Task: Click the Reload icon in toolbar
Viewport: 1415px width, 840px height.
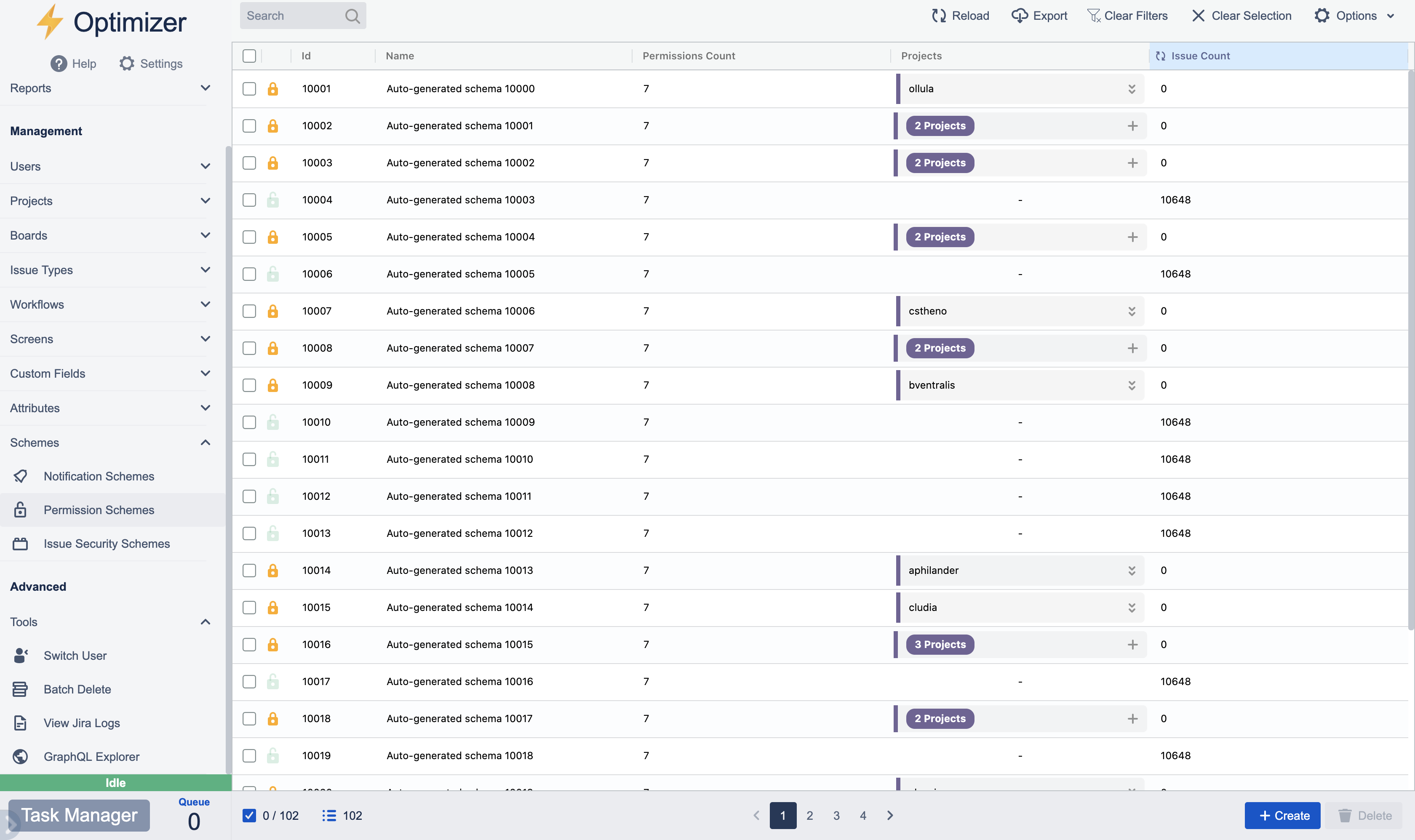Action: (938, 16)
